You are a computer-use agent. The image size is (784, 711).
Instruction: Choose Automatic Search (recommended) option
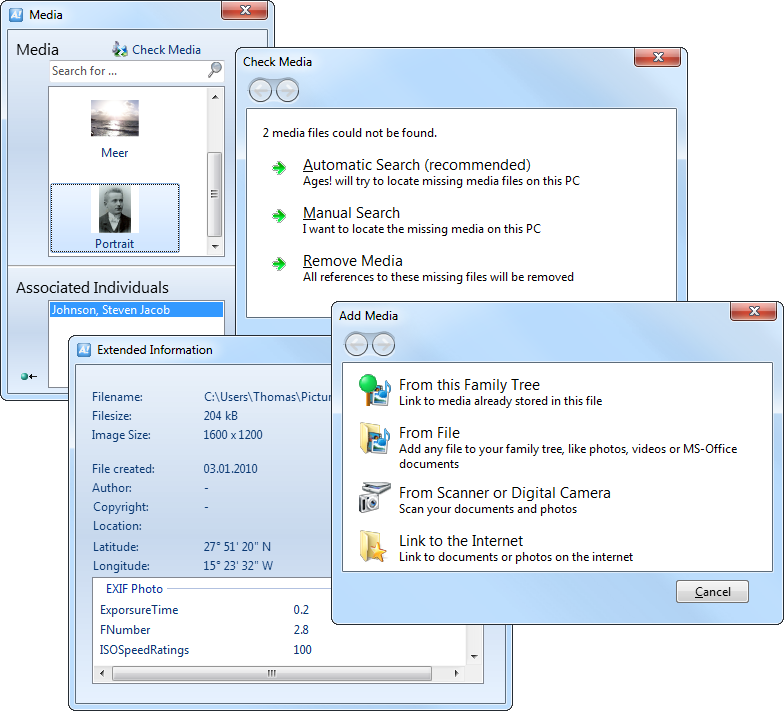point(416,165)
